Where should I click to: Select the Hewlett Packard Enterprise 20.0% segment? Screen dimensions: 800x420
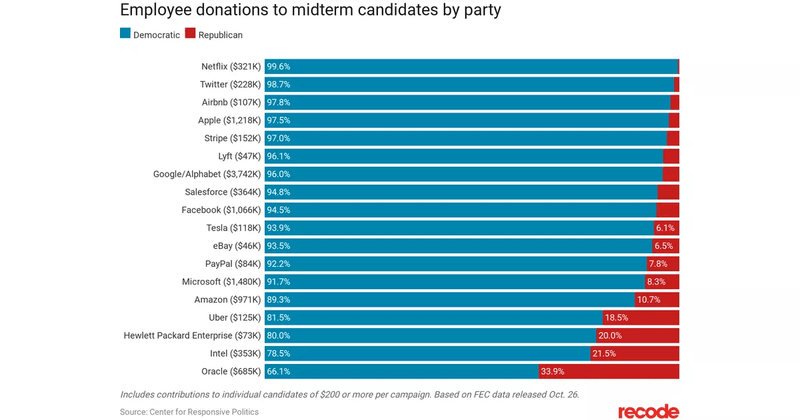[x=637, y=335]
